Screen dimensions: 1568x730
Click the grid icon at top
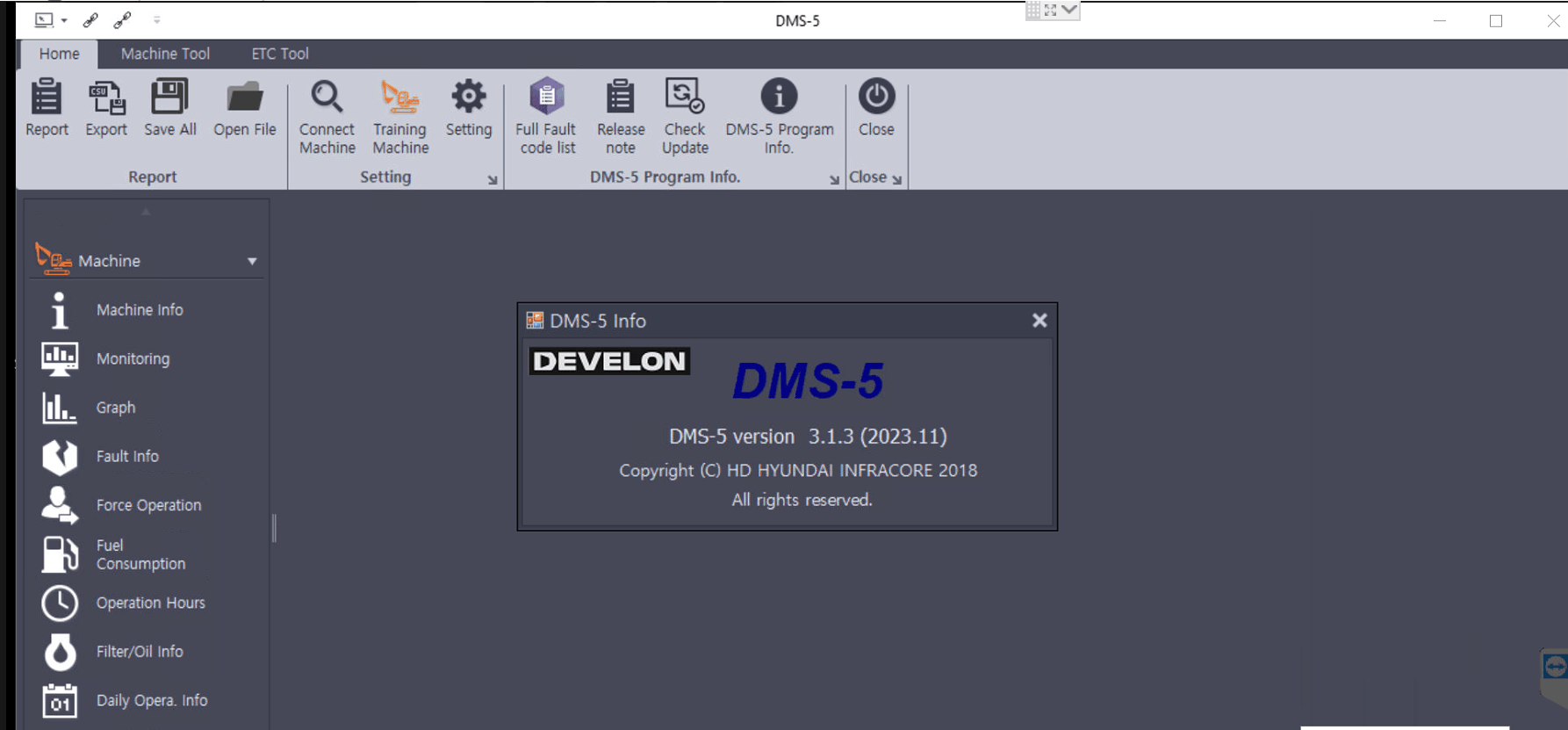click(x=1033, y=10)
